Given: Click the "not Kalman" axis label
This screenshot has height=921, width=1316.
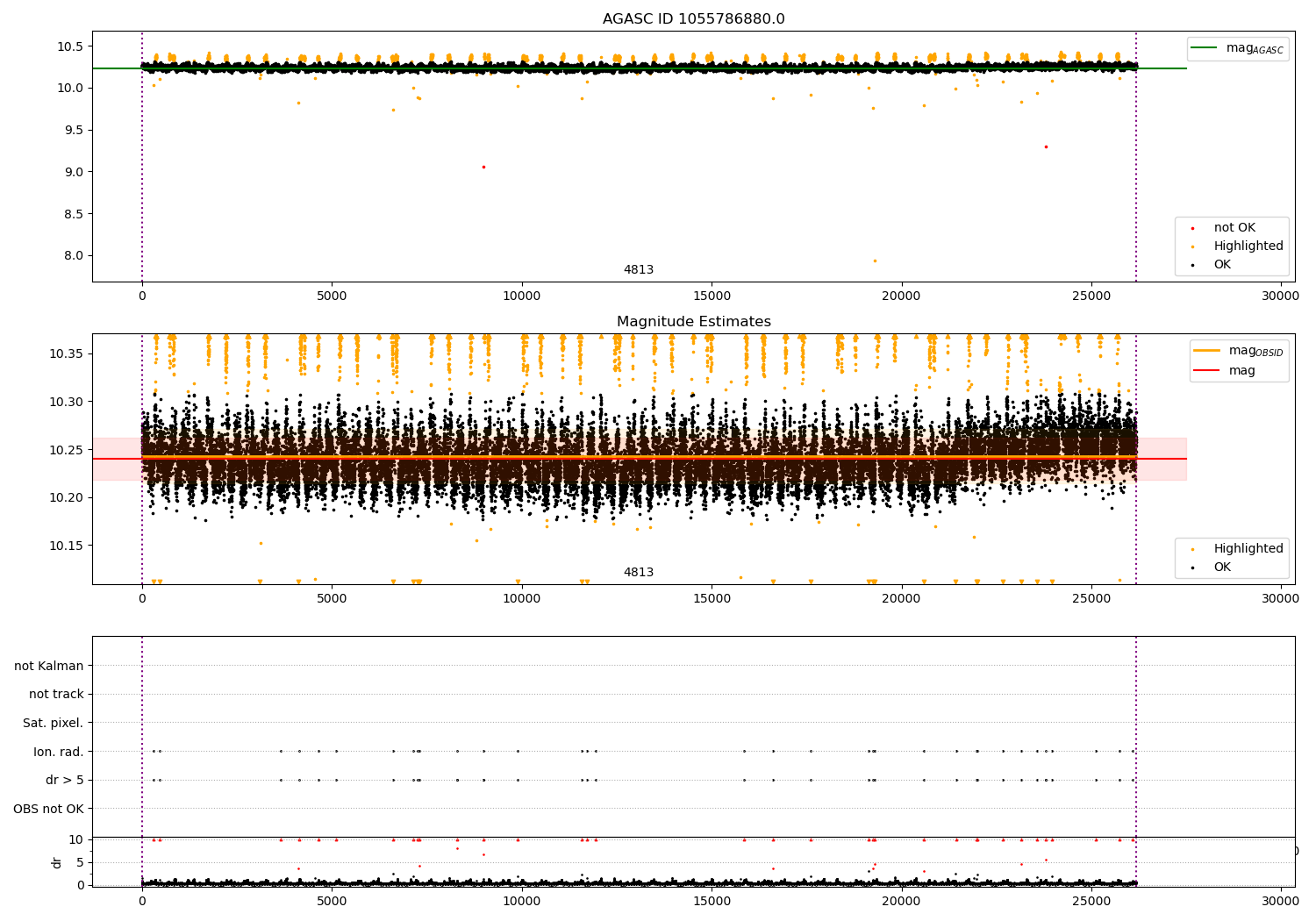Looking at the screenshot, I should click(x=49, y=666).
